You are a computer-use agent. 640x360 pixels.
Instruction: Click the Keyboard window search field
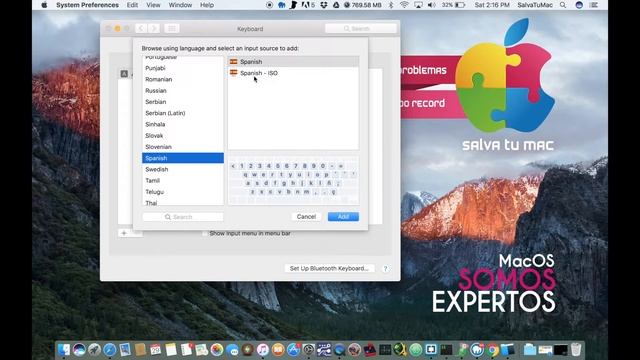coord(361,29)
